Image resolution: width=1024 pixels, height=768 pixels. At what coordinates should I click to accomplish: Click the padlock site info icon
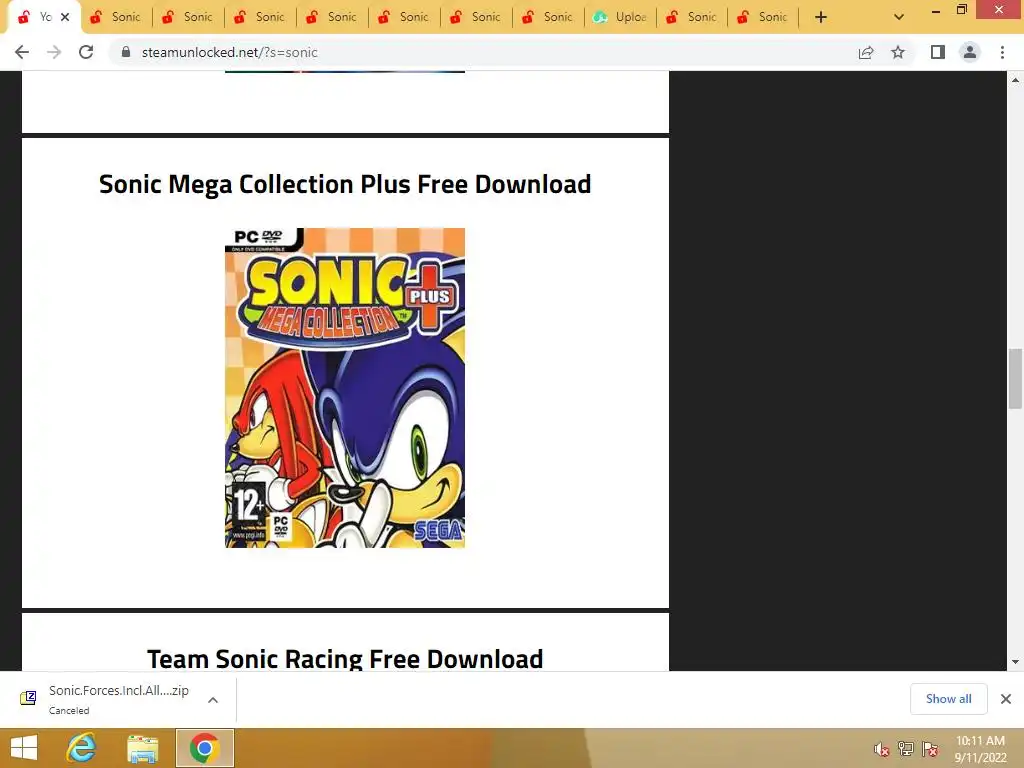click(x=126, y=52)
